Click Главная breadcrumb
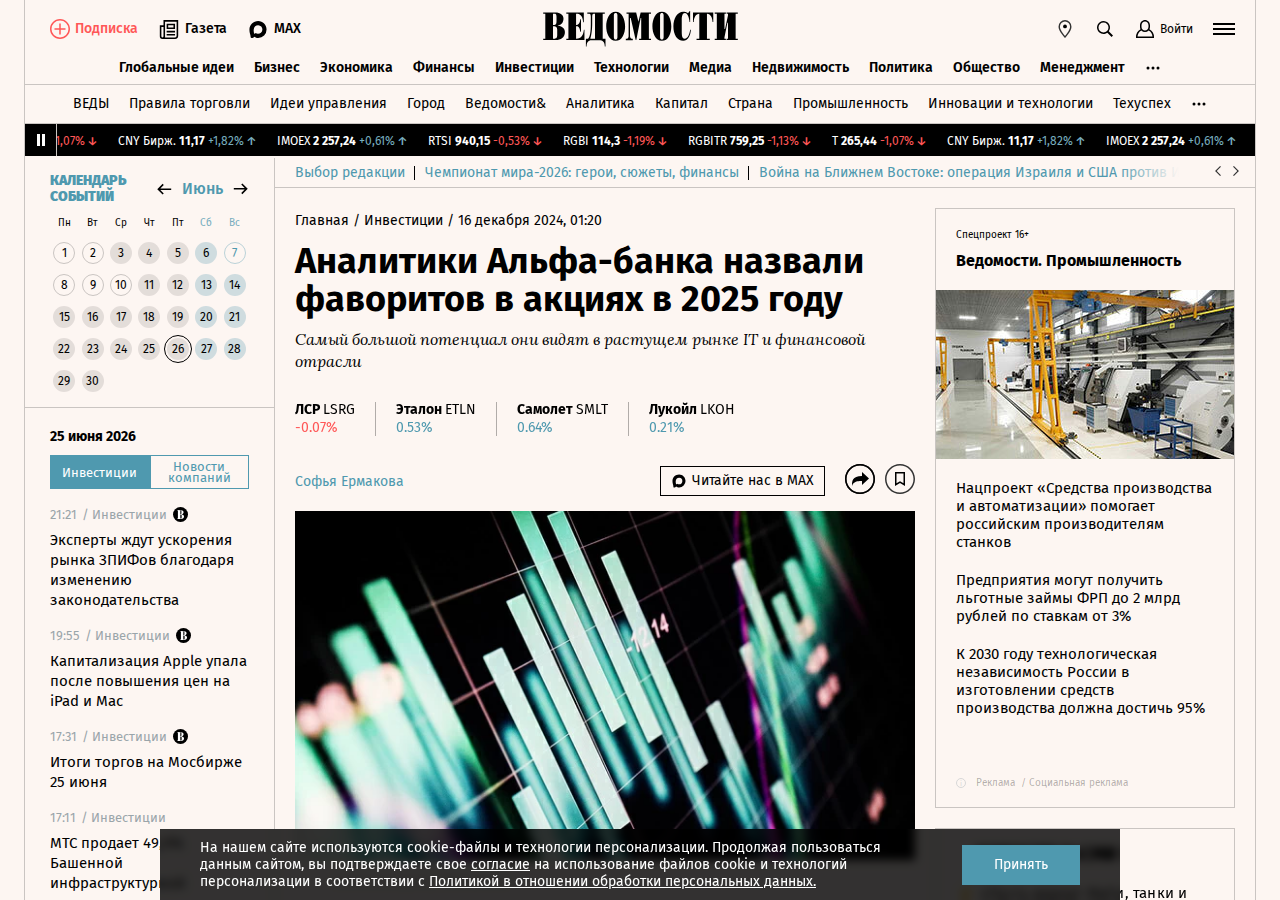 click(322, 220)
